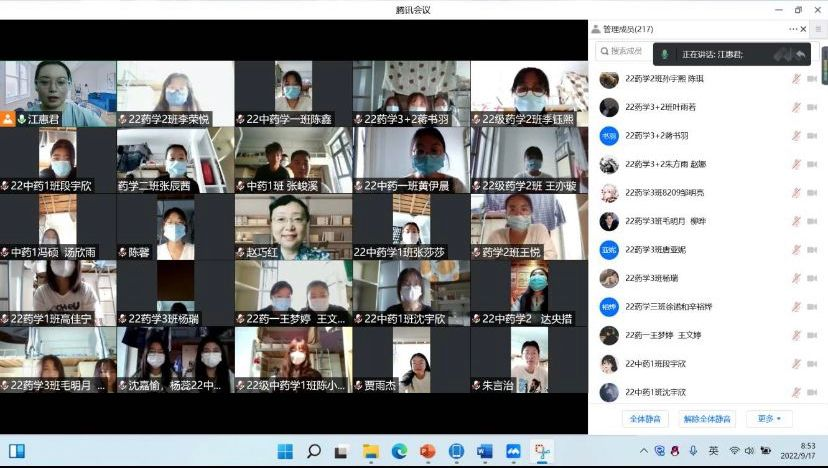Click the reply arrow in the speaking banner

click(x=800, y=54)
